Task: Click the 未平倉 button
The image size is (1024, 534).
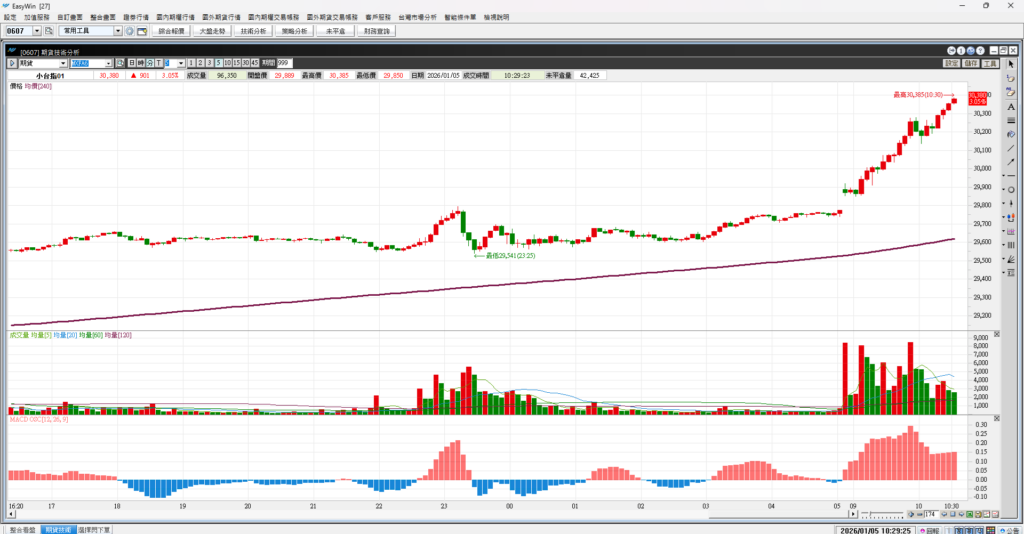Action: click(x=335, y=31)
